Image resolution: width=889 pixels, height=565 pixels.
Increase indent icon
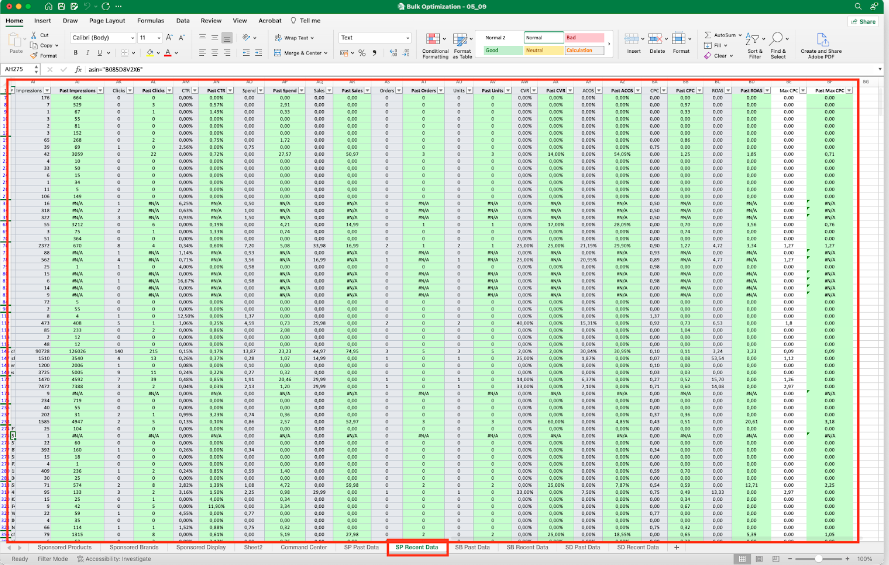[259, 53]
